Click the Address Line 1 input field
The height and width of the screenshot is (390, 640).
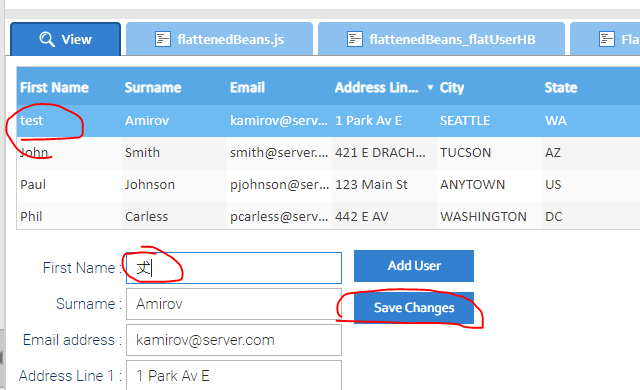coord(234,375)
